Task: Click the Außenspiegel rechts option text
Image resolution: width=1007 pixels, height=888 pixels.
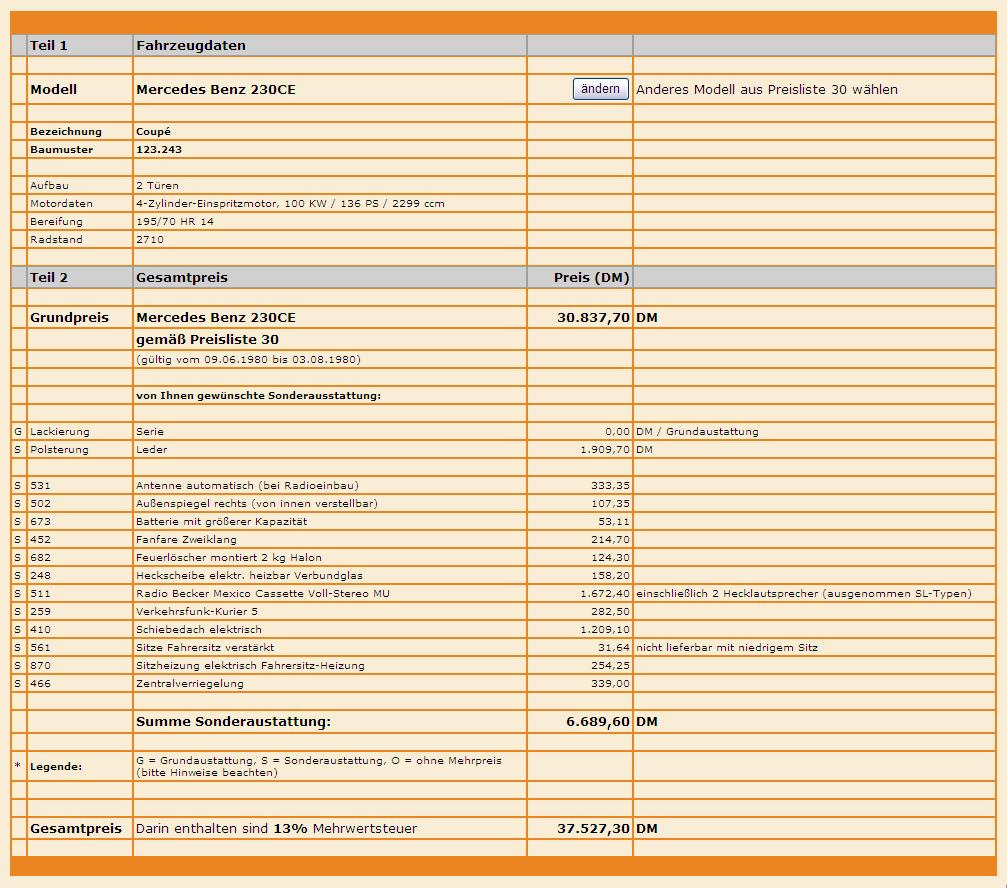Action: 257,503
